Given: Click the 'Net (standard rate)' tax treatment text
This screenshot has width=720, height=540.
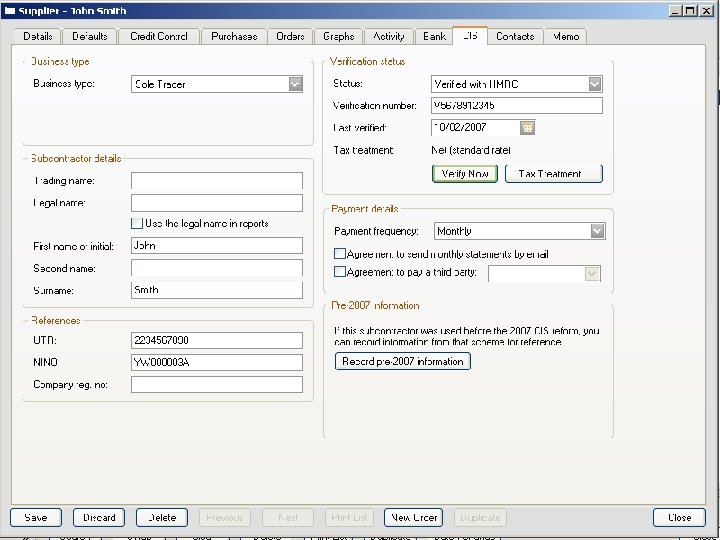Looking at the screenshot, I should (471, 150).
